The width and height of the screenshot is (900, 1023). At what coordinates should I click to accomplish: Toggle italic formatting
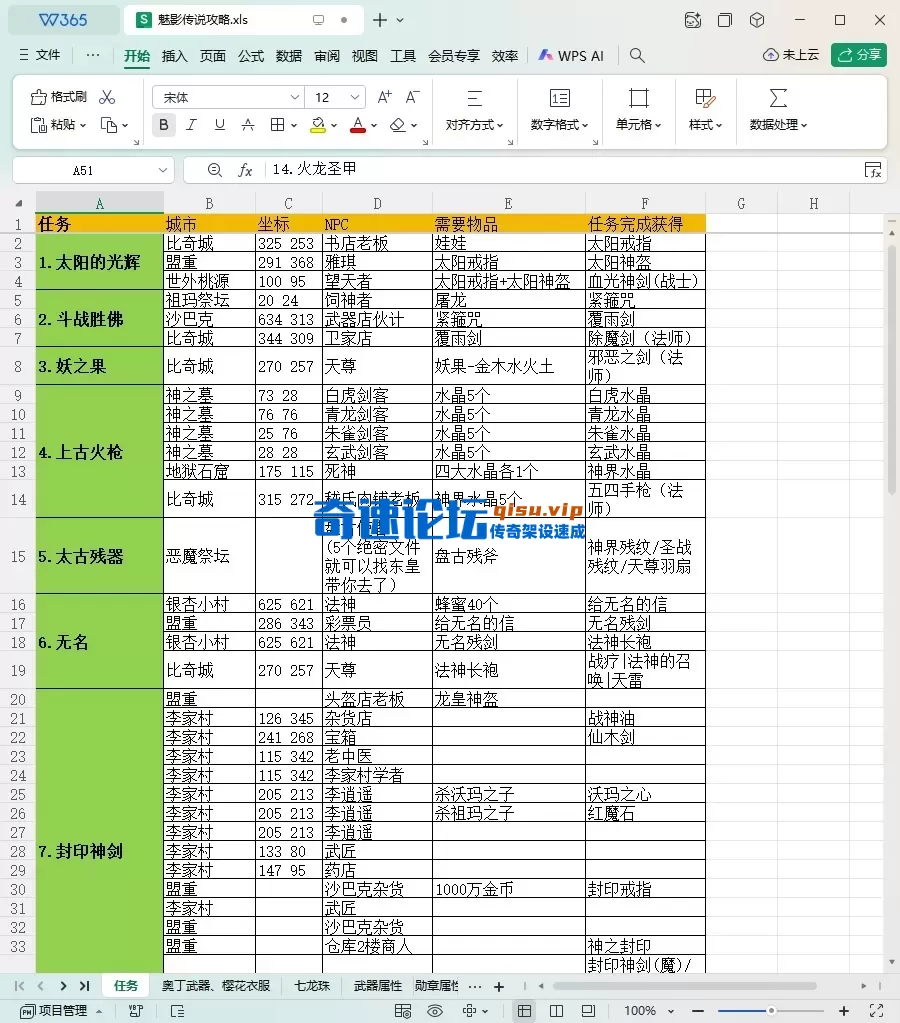pos(191,125)
